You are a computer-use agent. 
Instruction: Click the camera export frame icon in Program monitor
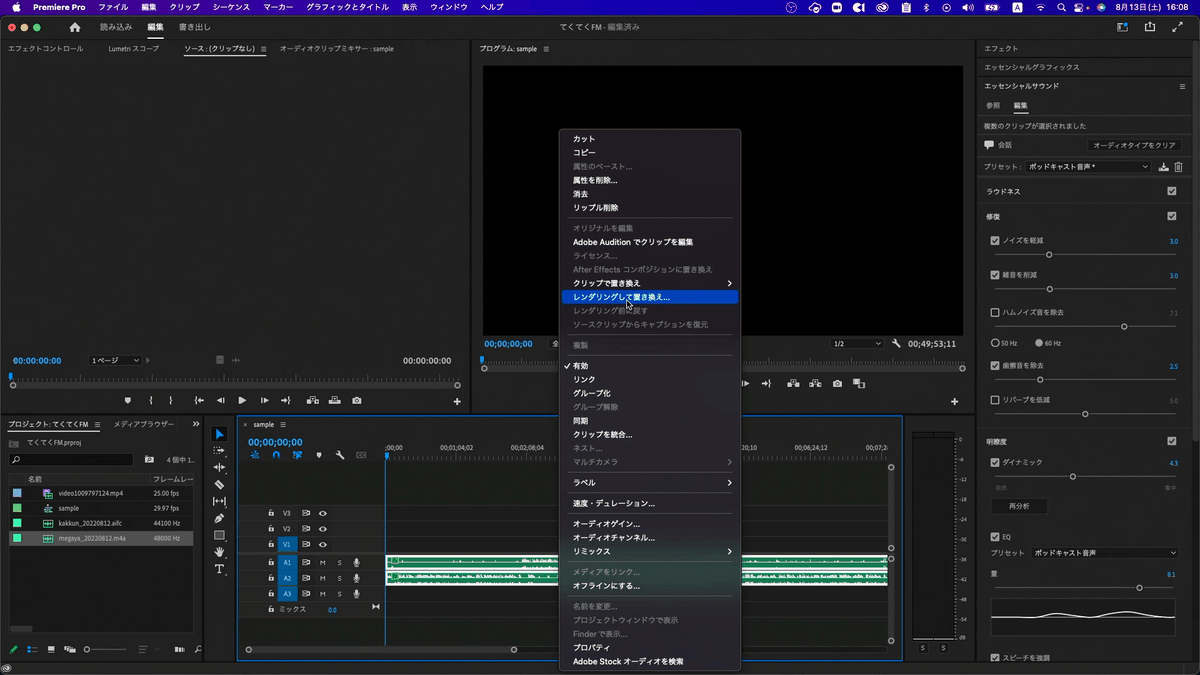837,383
